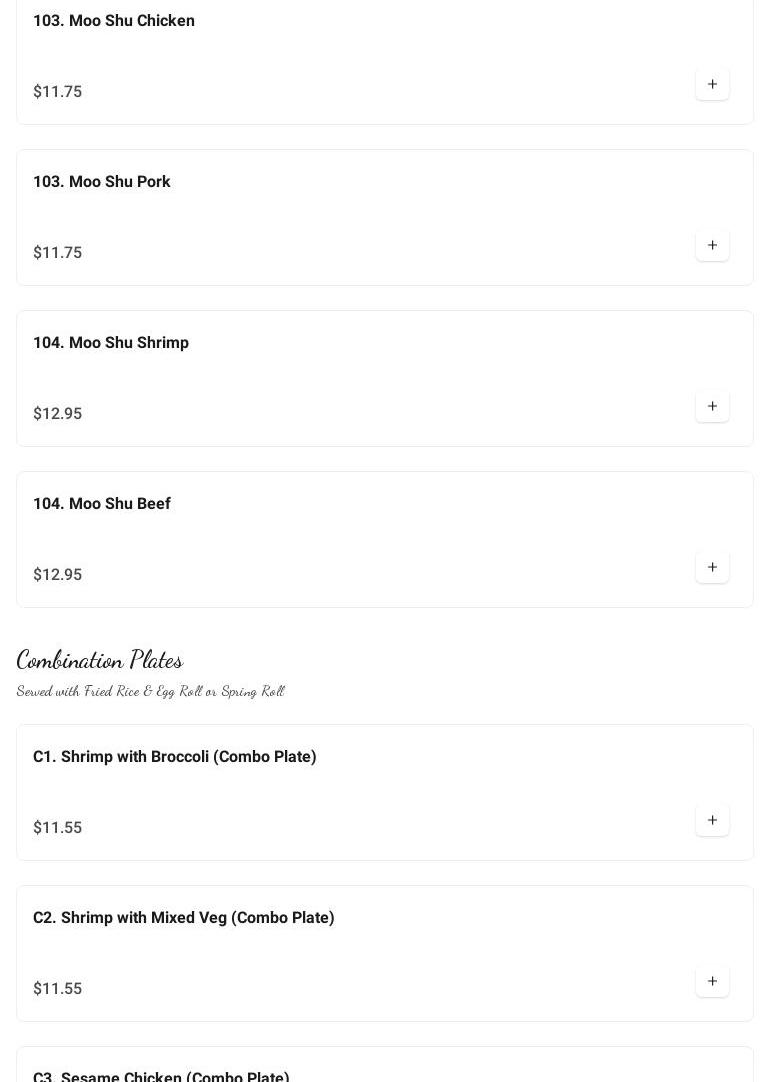This screenshot has height=1082, width=770.
Task: Select the 104. Moo Shu Shrimp title
Action: 111,343
